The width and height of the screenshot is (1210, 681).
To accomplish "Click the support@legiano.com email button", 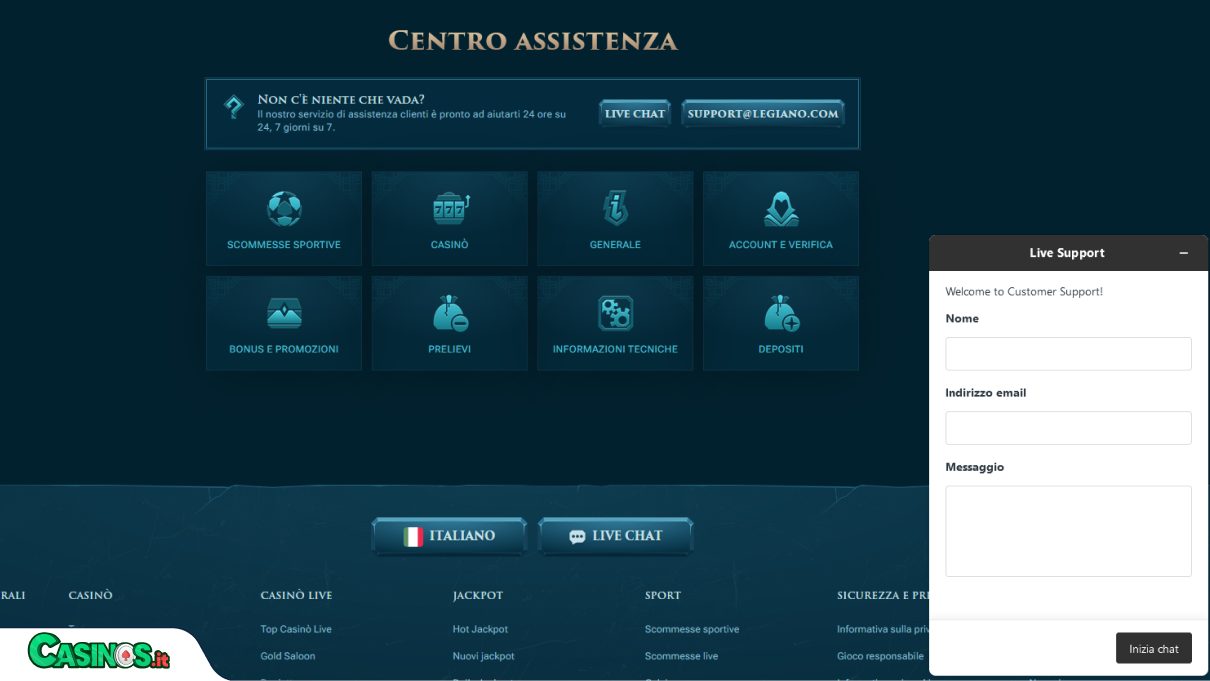I will point(763,113).
